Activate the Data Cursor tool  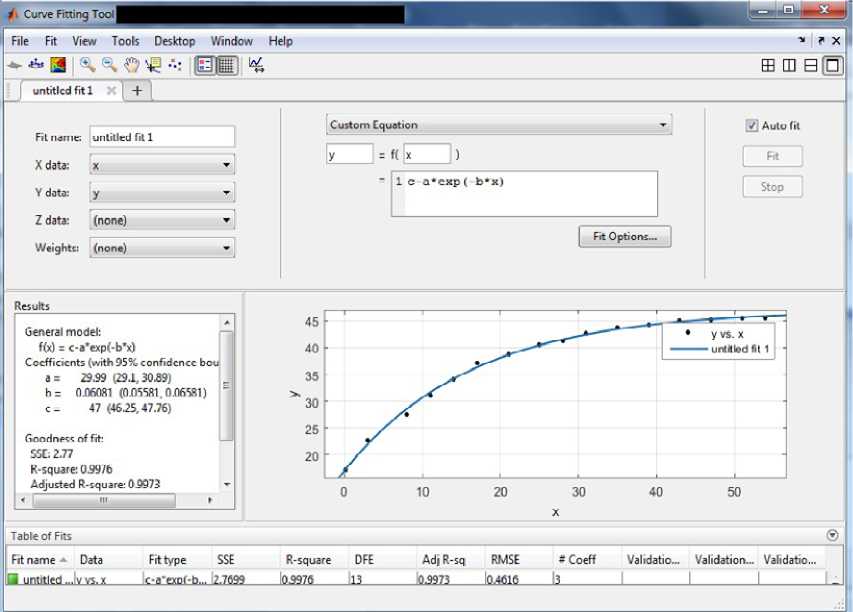click(152, 65)
